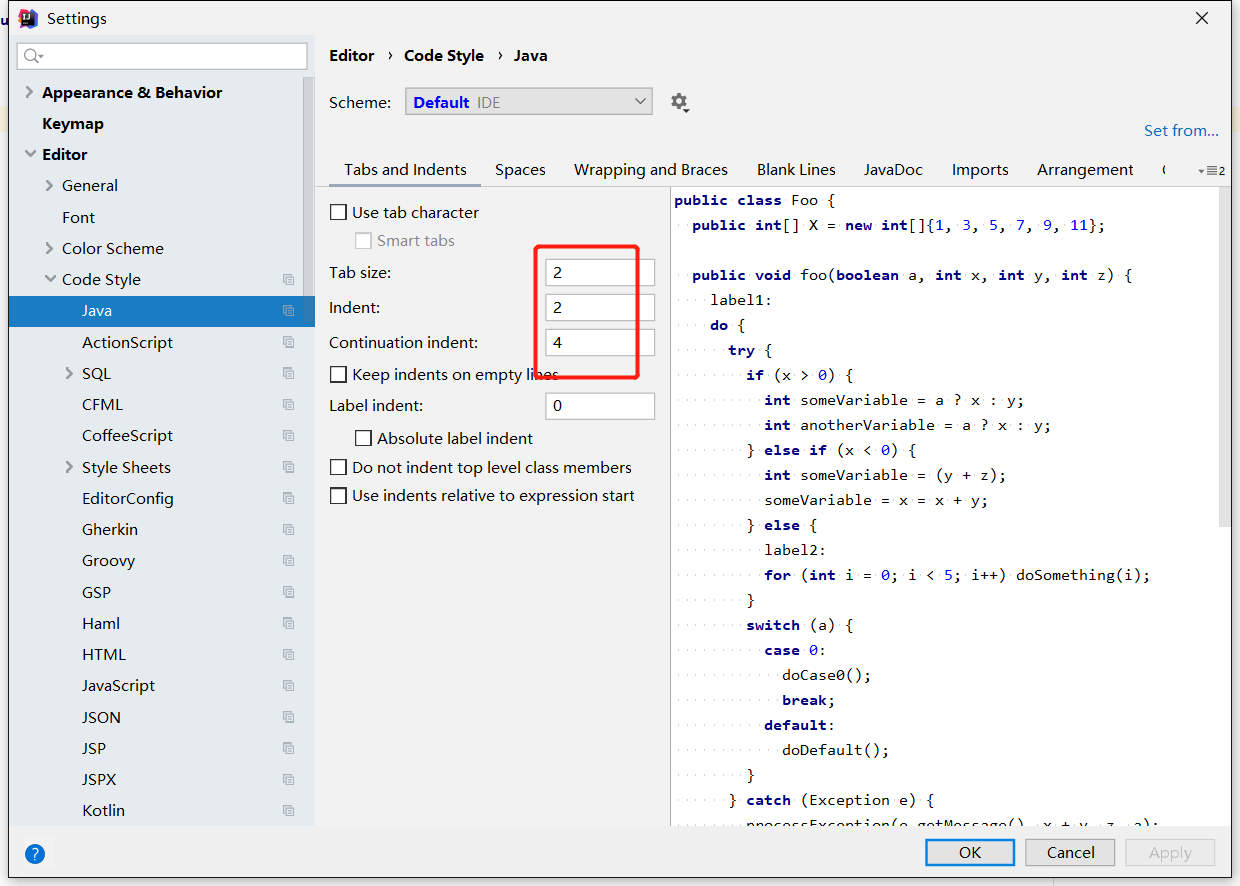This screenshot has height=886, width=1240.
Task: Enable Absolute label indent option
Action: pos(364,438)
